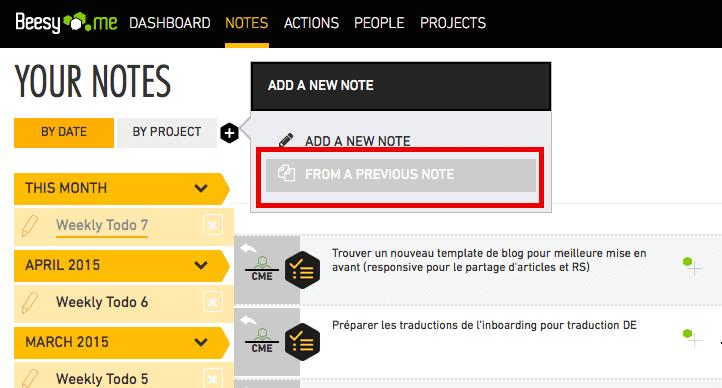This screenshot has width=722, height=388.
Task: Collapse the This Month section
Action: pyautogui.click(x=201, y=188)
